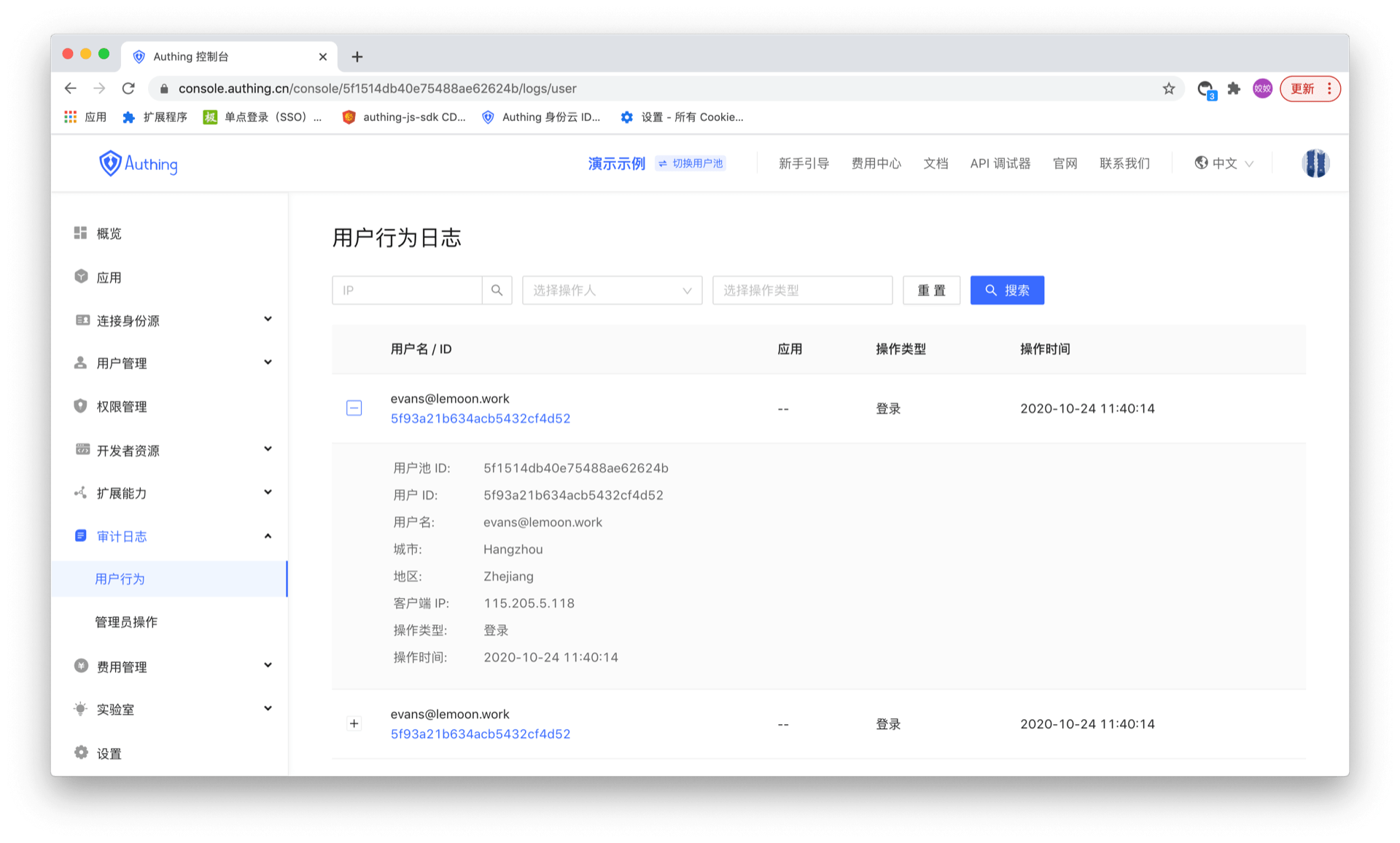Open the 中文 language dropdown
1400x843 pixels.
pos(1224,163)
